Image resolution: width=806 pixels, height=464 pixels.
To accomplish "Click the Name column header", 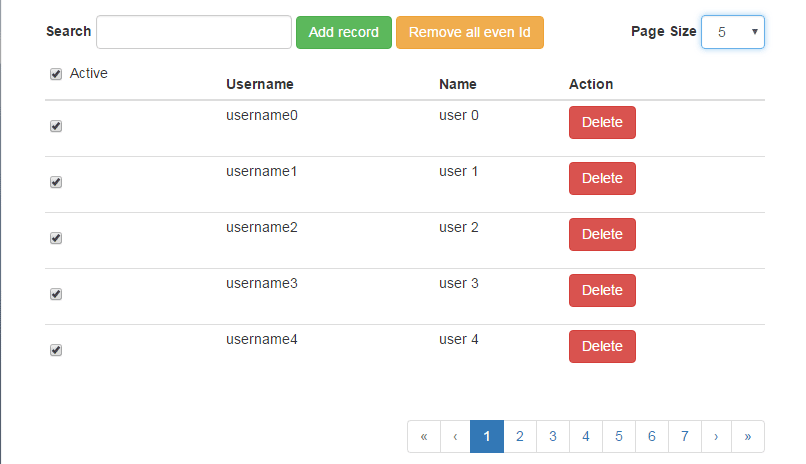I will tap(458, 84).
